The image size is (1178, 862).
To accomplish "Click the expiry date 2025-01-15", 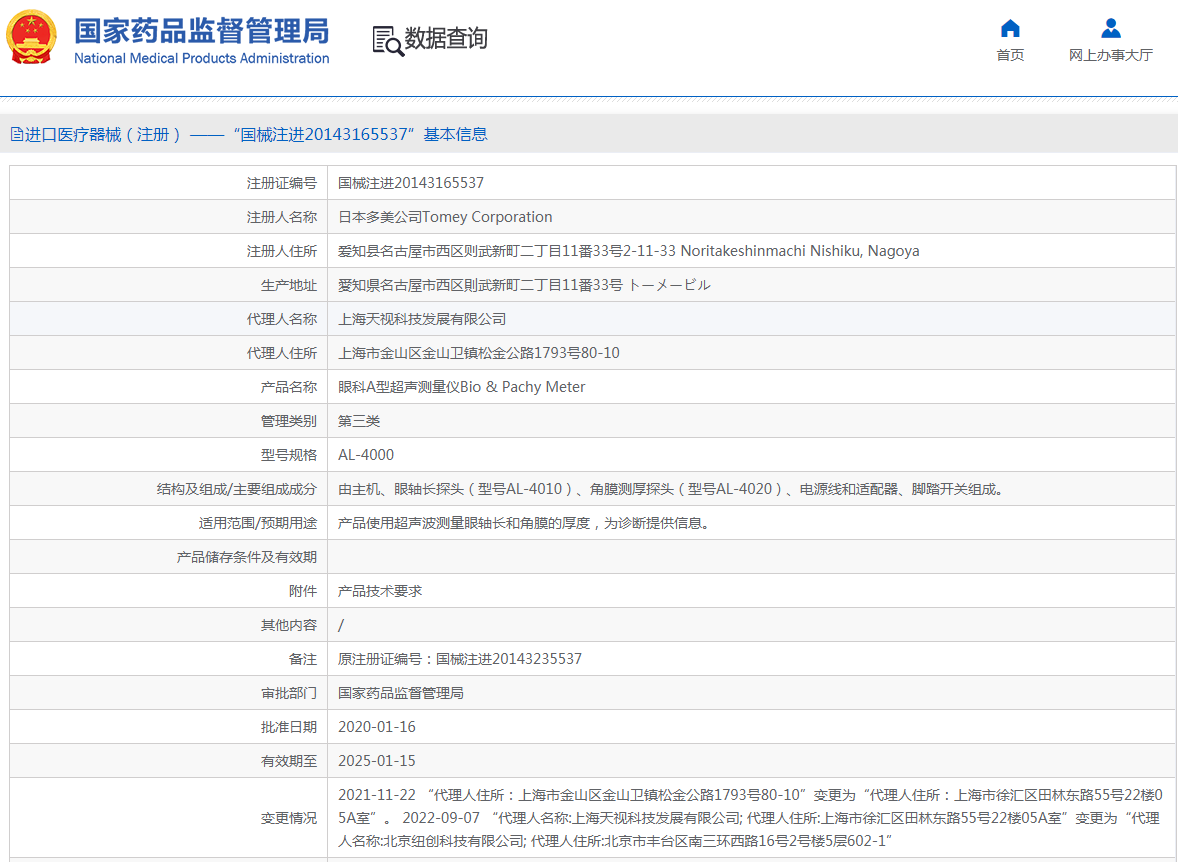I will coord(377,761).
